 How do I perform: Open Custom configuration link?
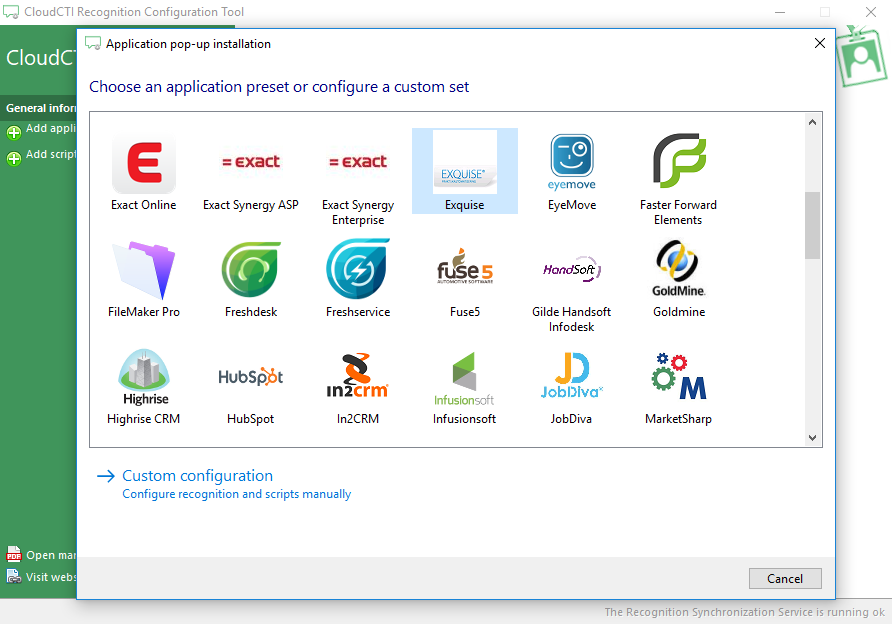click(197, 476)
